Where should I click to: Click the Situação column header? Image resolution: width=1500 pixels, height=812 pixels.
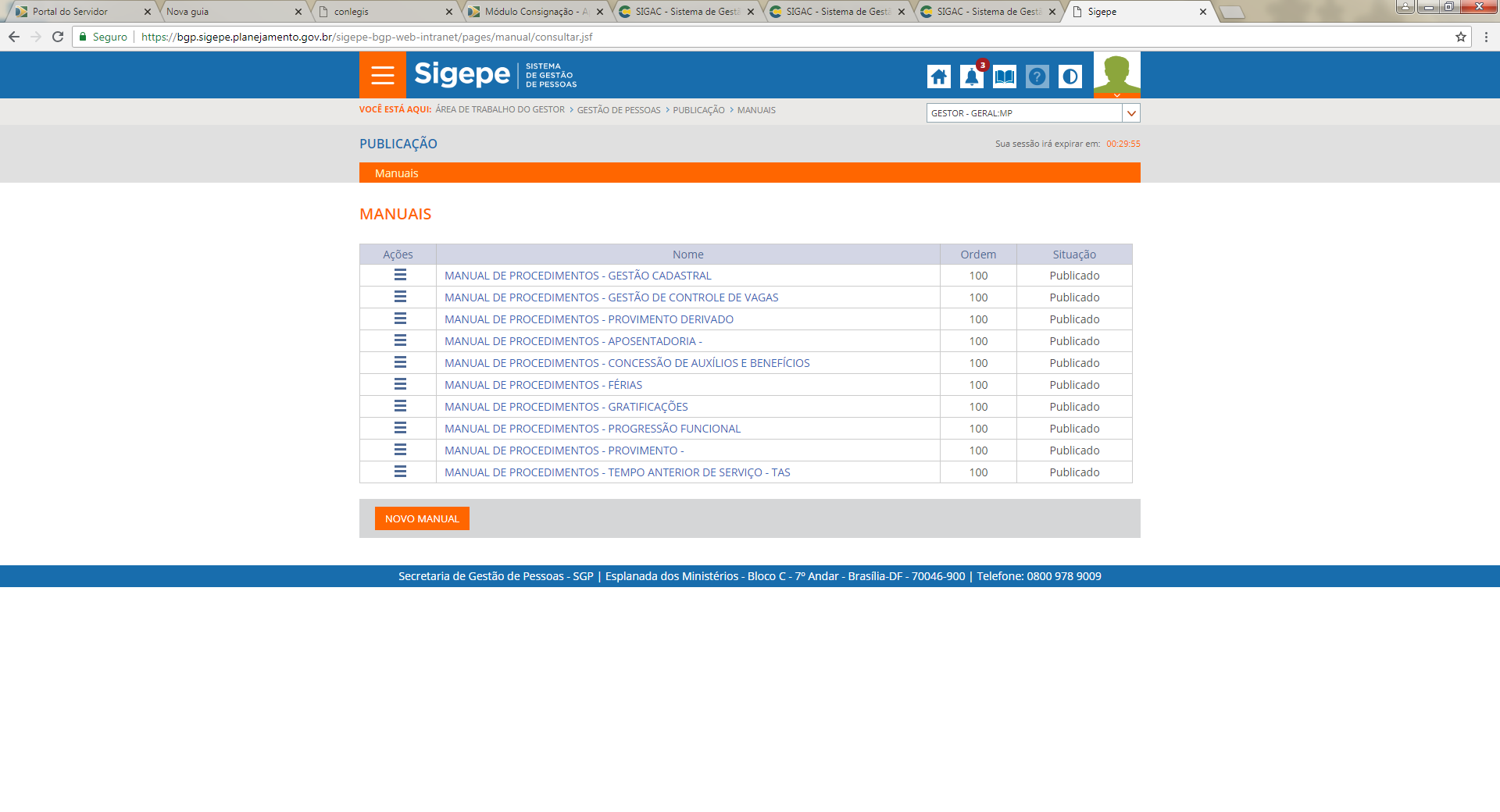pos(1074,255)
